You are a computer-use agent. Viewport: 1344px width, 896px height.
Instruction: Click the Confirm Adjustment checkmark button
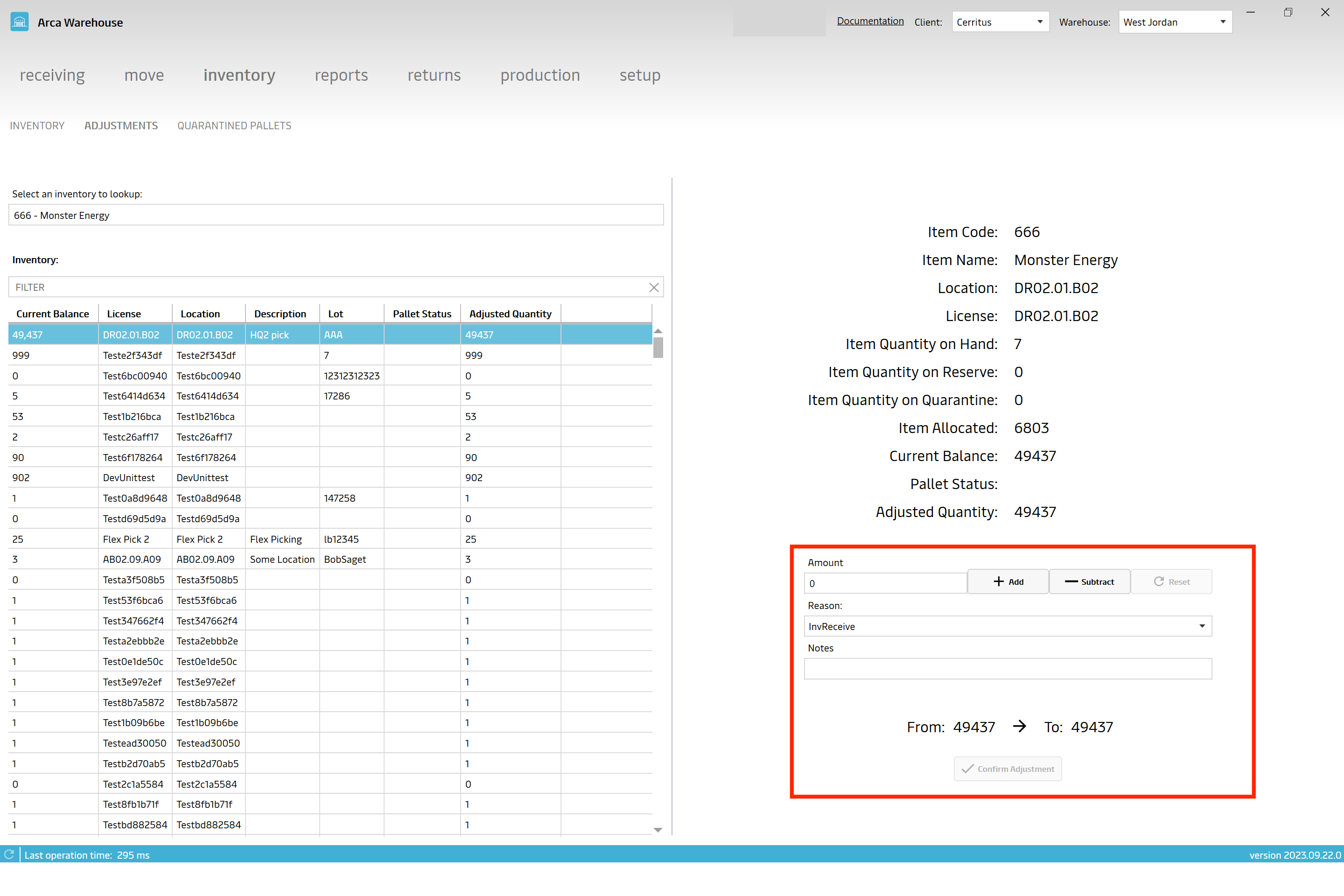[1009, 768]
